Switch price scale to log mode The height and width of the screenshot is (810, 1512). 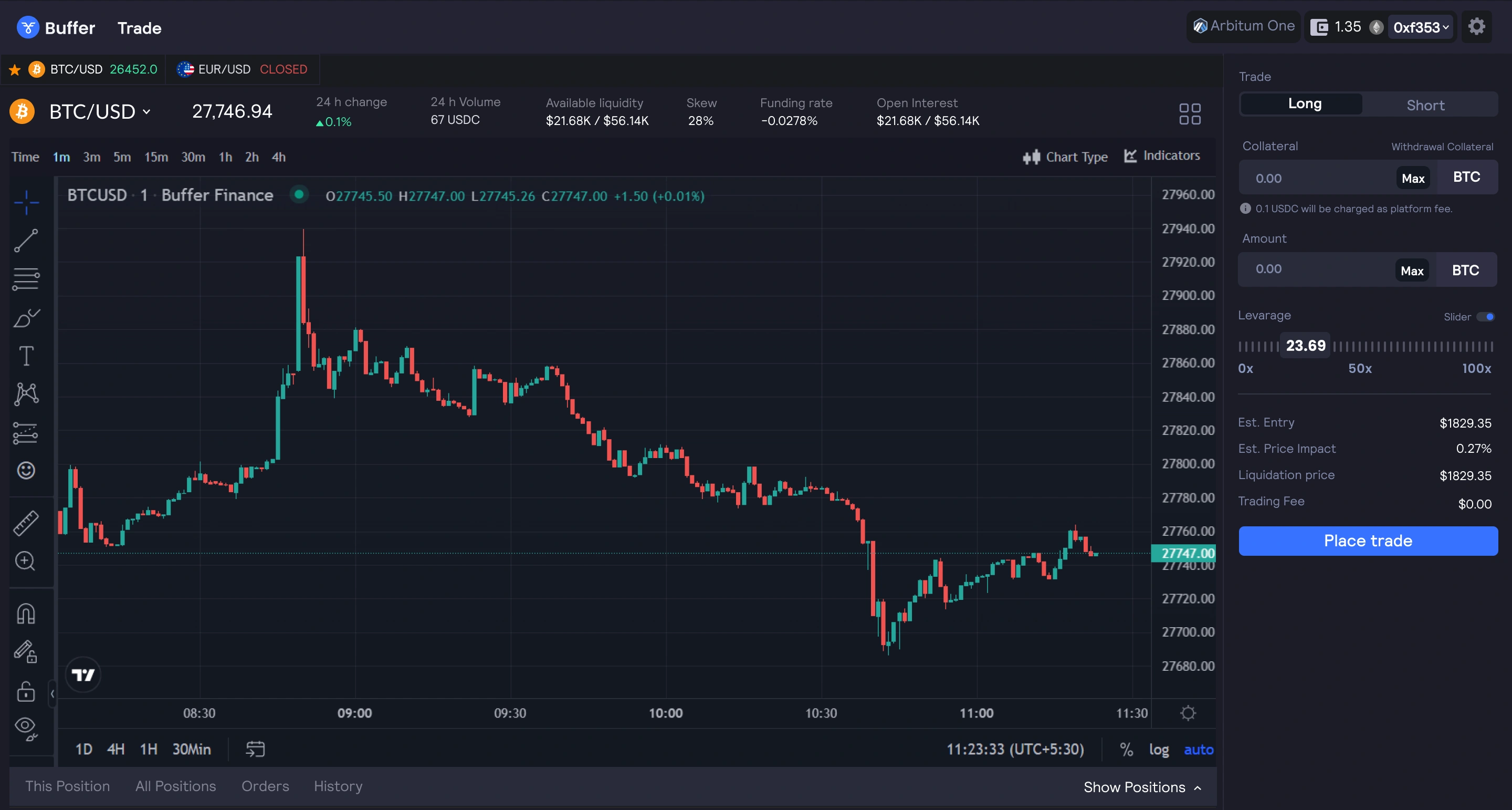point(1159,750)
